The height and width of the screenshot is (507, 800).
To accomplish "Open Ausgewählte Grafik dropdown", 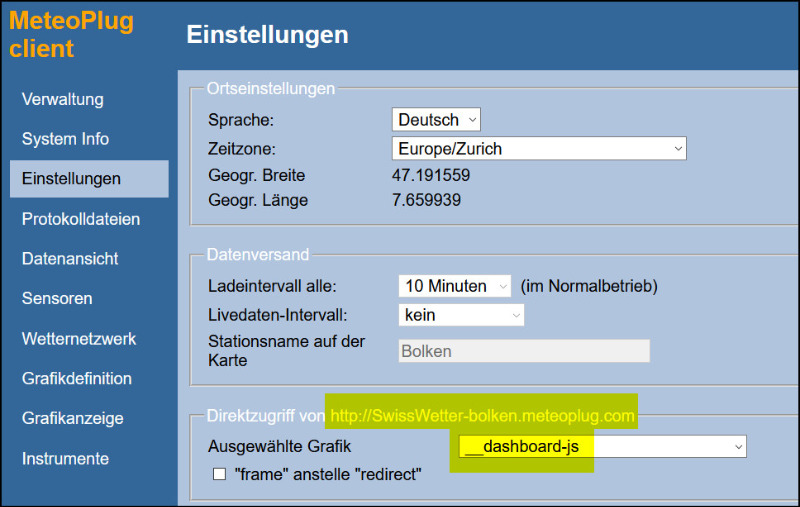I will (x=603, y=446).
